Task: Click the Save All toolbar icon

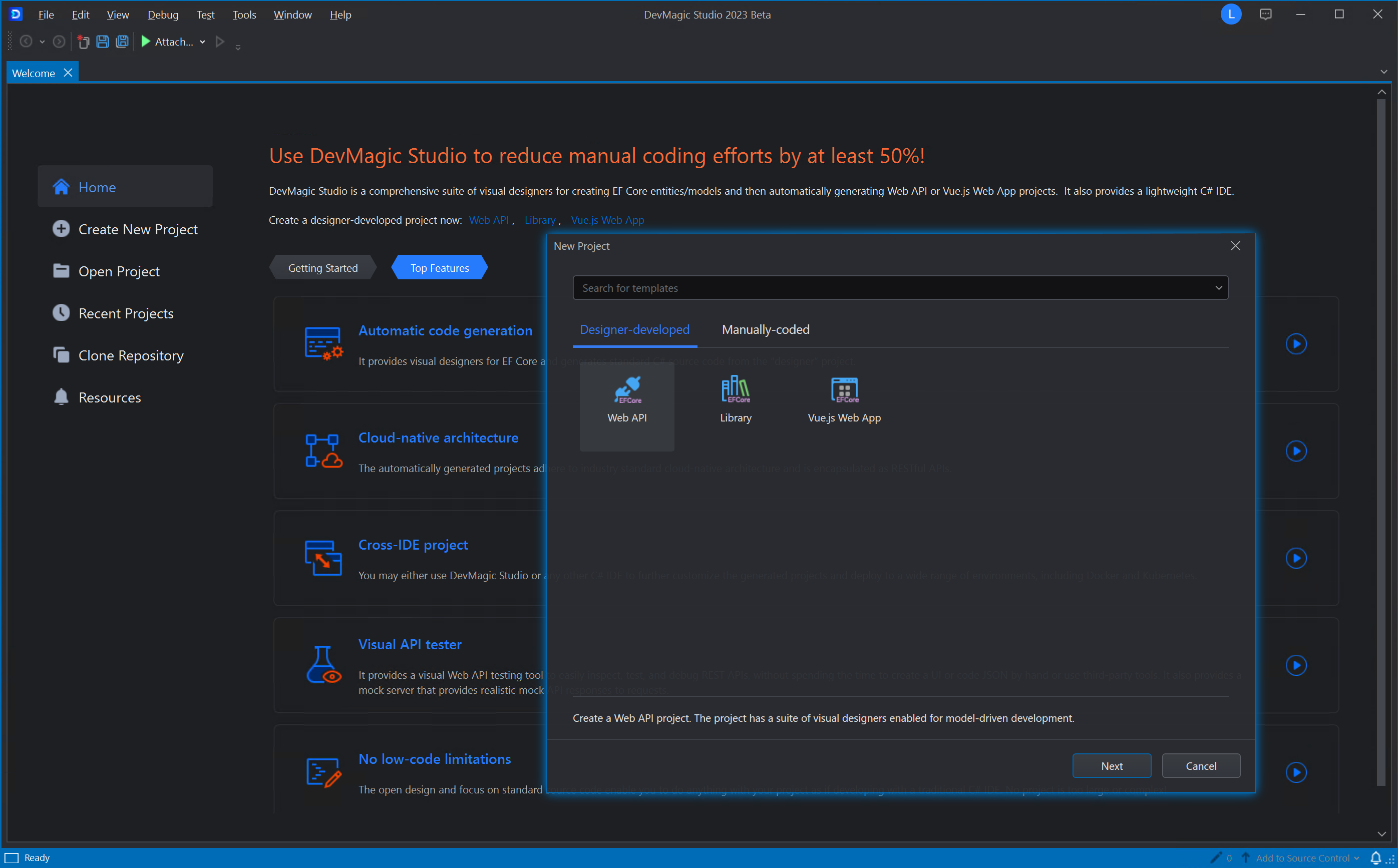Action: 122,41
